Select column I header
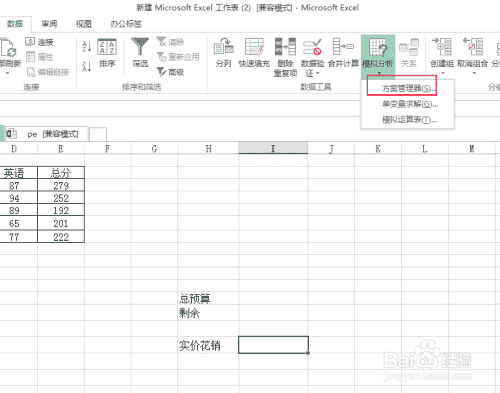Viewport: 500px width, 393px height. [273, 148]
